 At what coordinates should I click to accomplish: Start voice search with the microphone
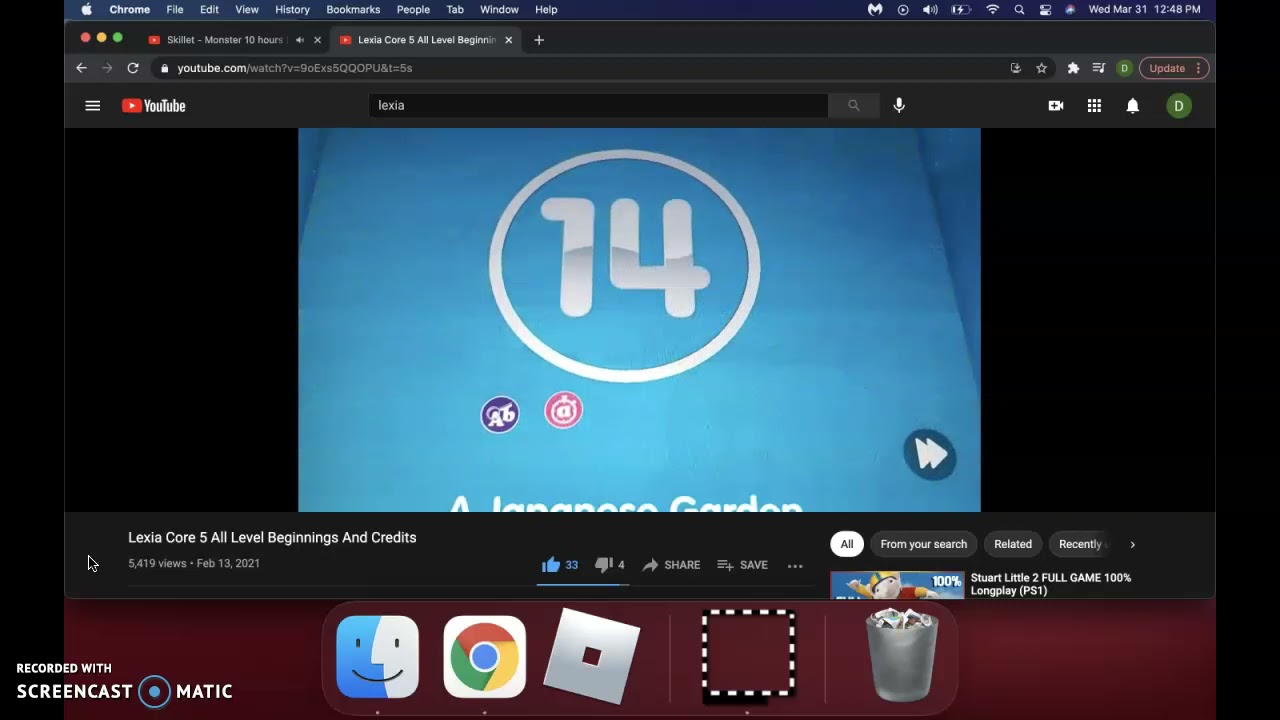pyautogui.click(x=899, y=105)
